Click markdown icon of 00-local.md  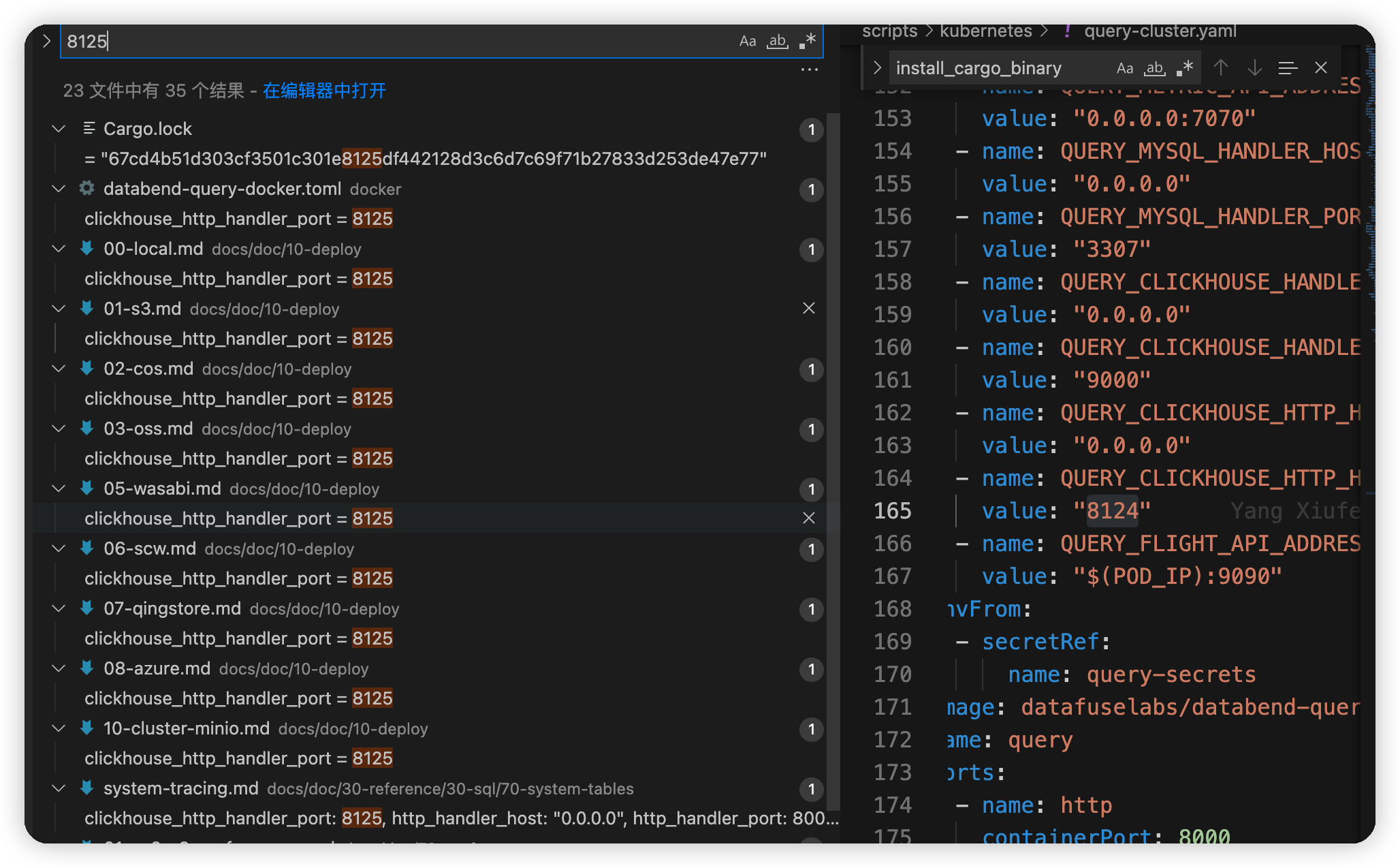pyautogui.click(x=86, y=248)
